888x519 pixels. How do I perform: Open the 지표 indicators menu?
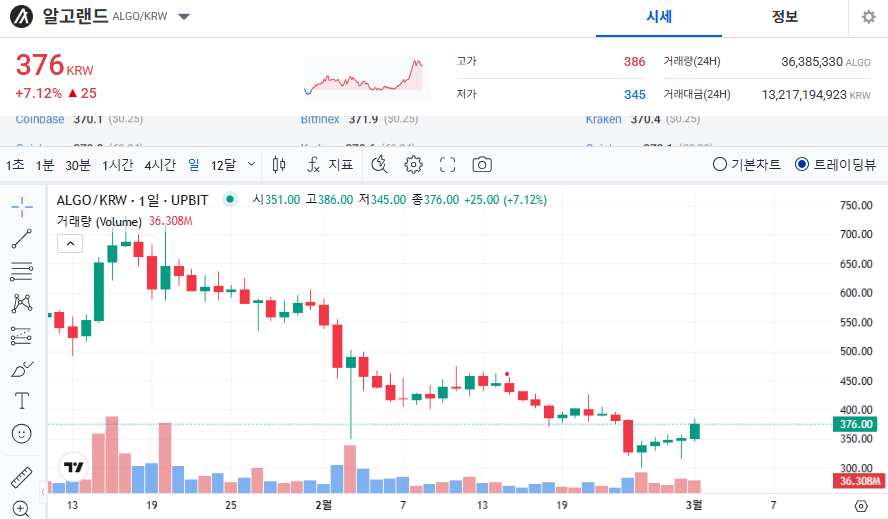330,165
